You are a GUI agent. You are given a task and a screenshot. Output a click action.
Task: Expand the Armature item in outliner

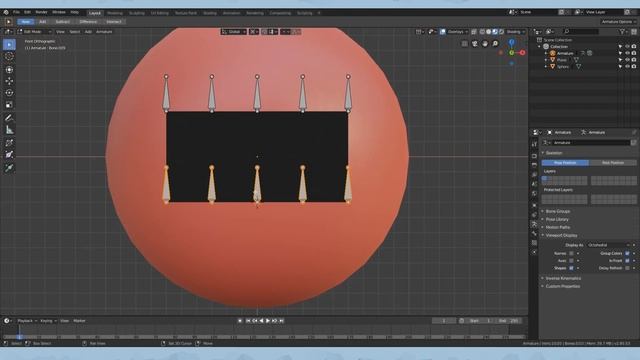tap(546, 53)
